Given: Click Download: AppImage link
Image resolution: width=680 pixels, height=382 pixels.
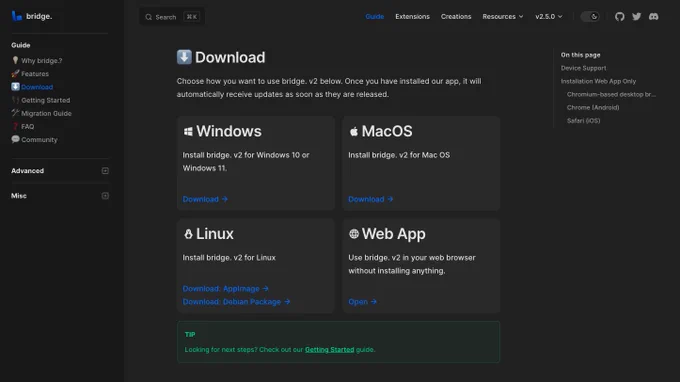Looking at the screenshot, I should (226, 288).
